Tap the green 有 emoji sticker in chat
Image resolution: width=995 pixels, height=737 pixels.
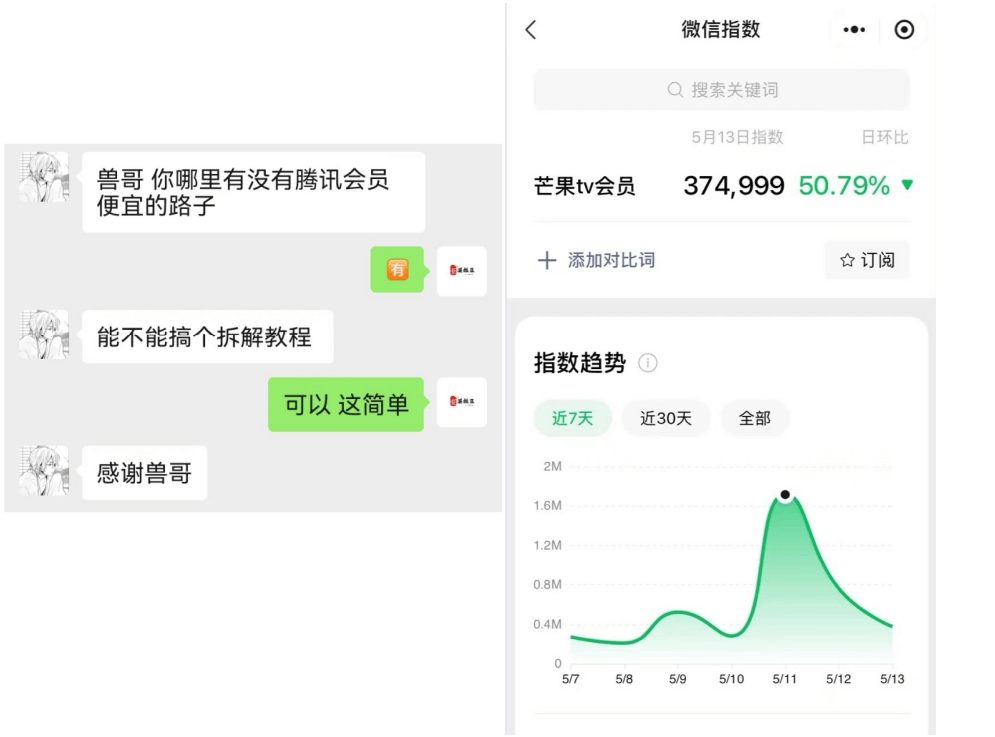(397, 269)
